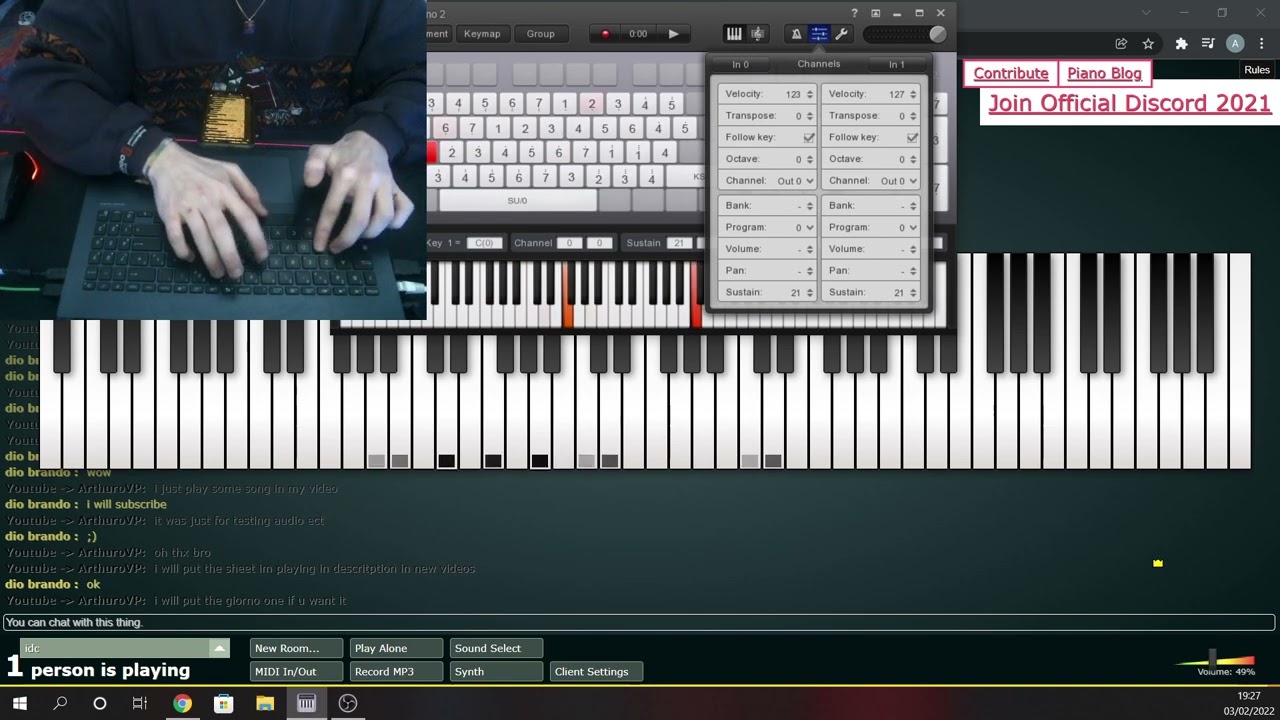Adjust Transpose stepper for In 0

click(810, 116)
